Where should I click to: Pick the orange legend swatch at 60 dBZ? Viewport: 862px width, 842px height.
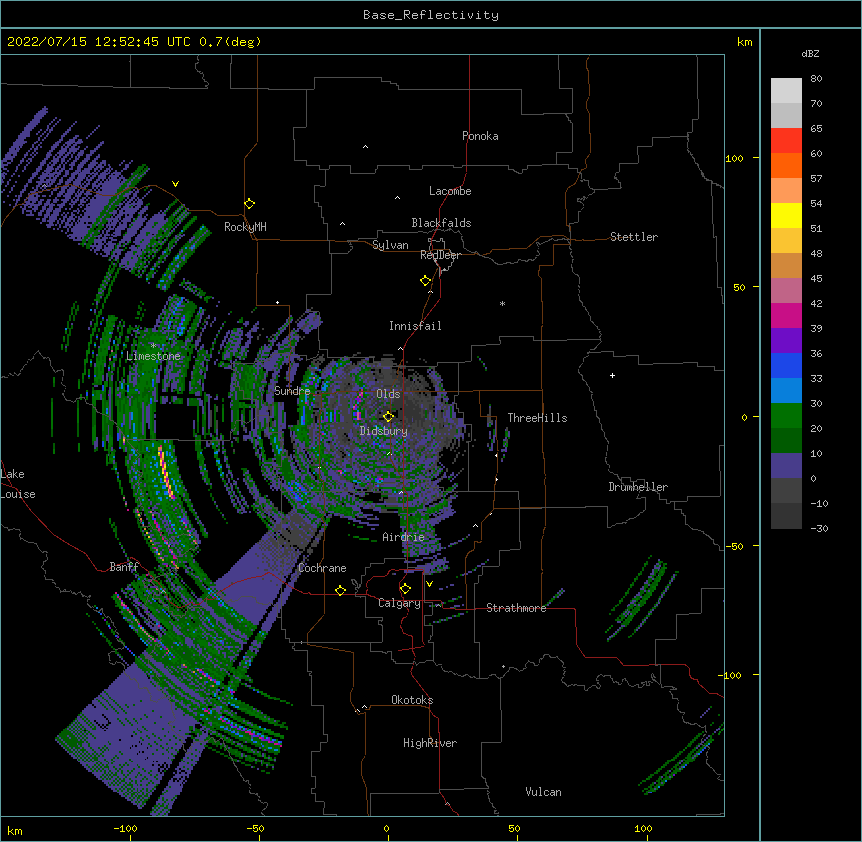tap(786, 165)
